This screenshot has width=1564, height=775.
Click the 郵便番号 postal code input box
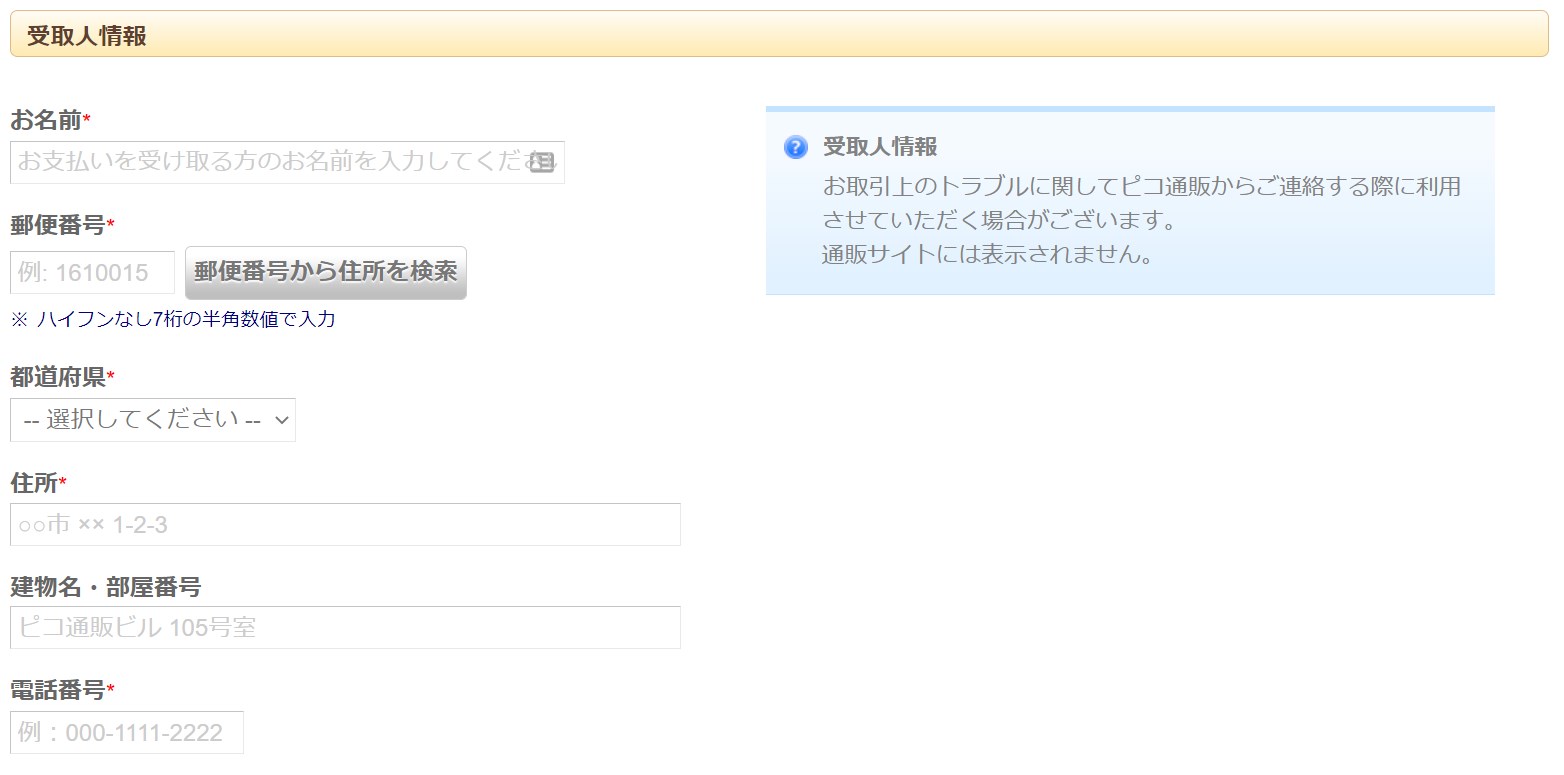tap(92, 272)
